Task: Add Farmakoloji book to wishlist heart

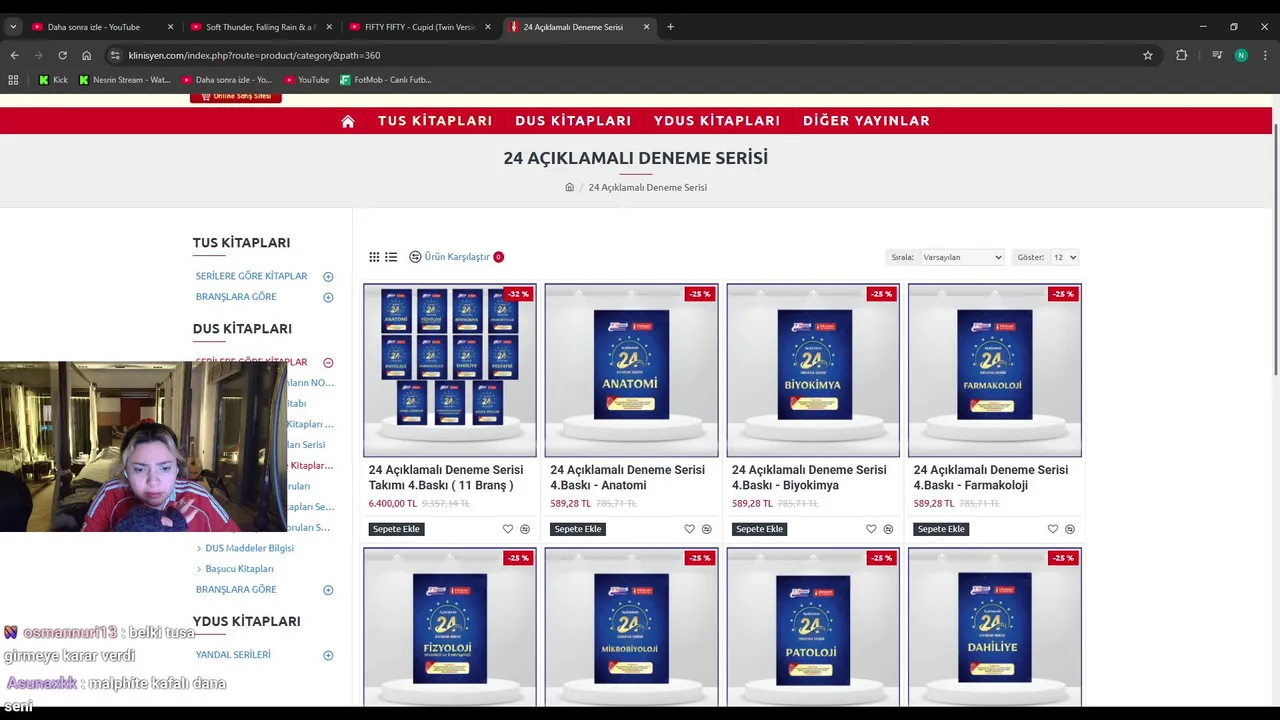Action: (1053, 529)
